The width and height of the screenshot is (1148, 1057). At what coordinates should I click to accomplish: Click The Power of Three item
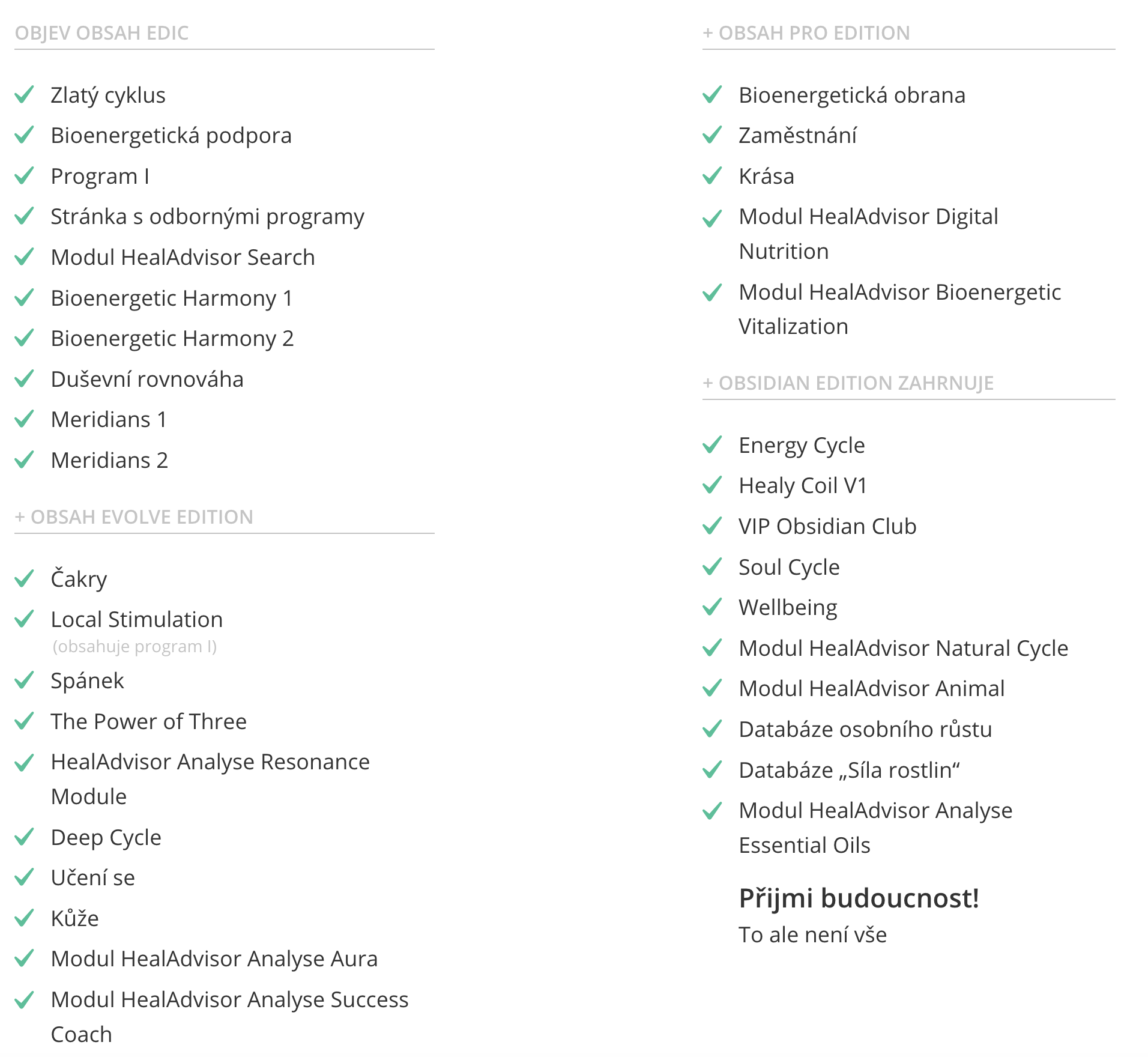click(x=148, y=721)
